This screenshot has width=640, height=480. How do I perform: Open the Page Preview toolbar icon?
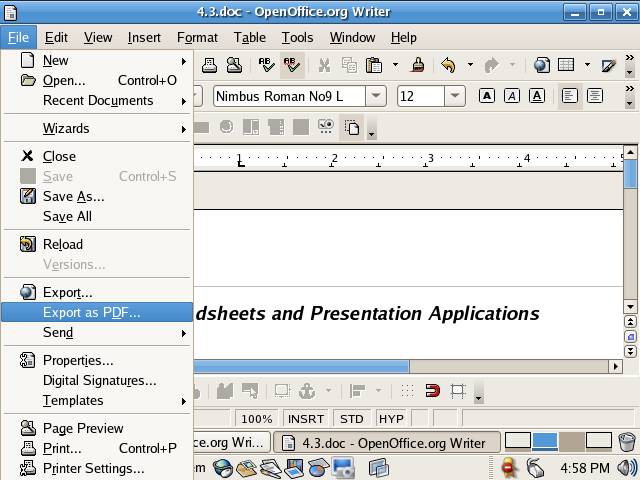(x=234, y=66)
